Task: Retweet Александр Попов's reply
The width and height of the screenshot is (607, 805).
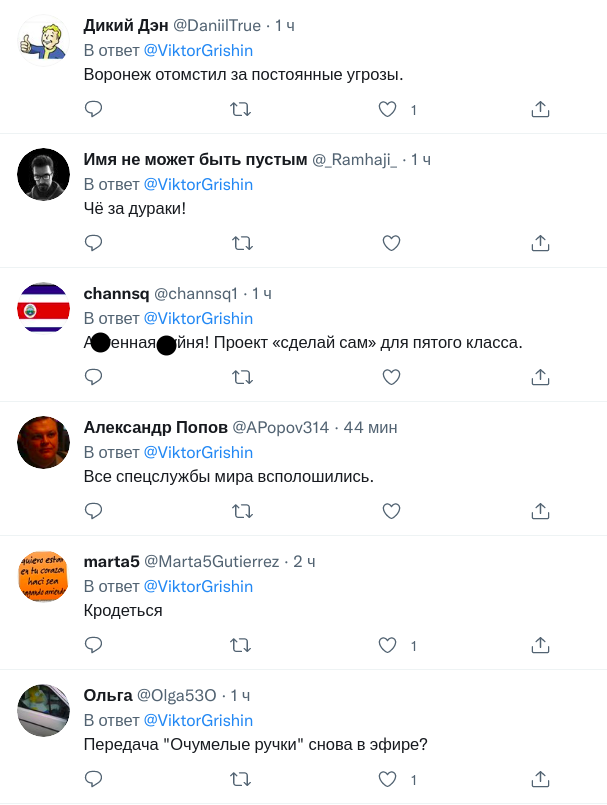Action: [241, 511]
